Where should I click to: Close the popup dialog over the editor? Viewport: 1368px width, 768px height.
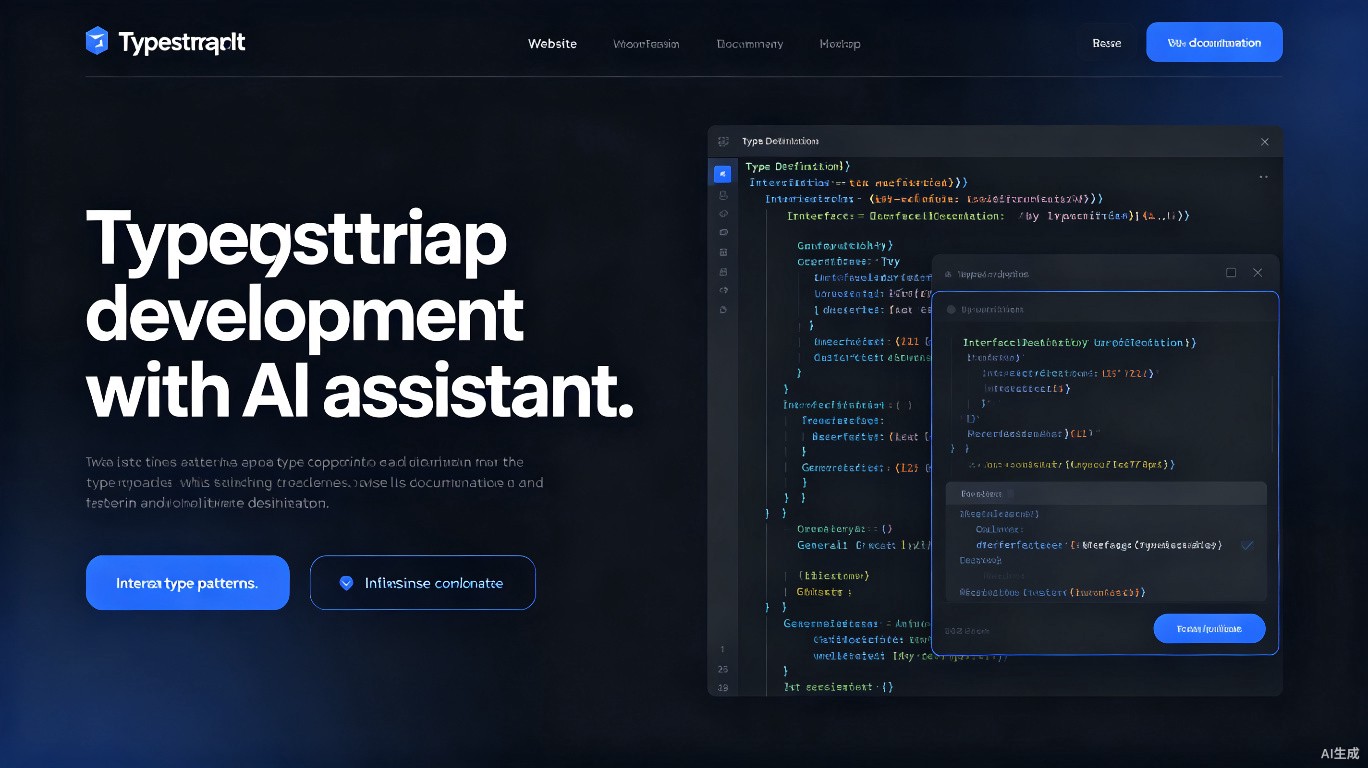pyautogui.click(x=1258, y=273)
